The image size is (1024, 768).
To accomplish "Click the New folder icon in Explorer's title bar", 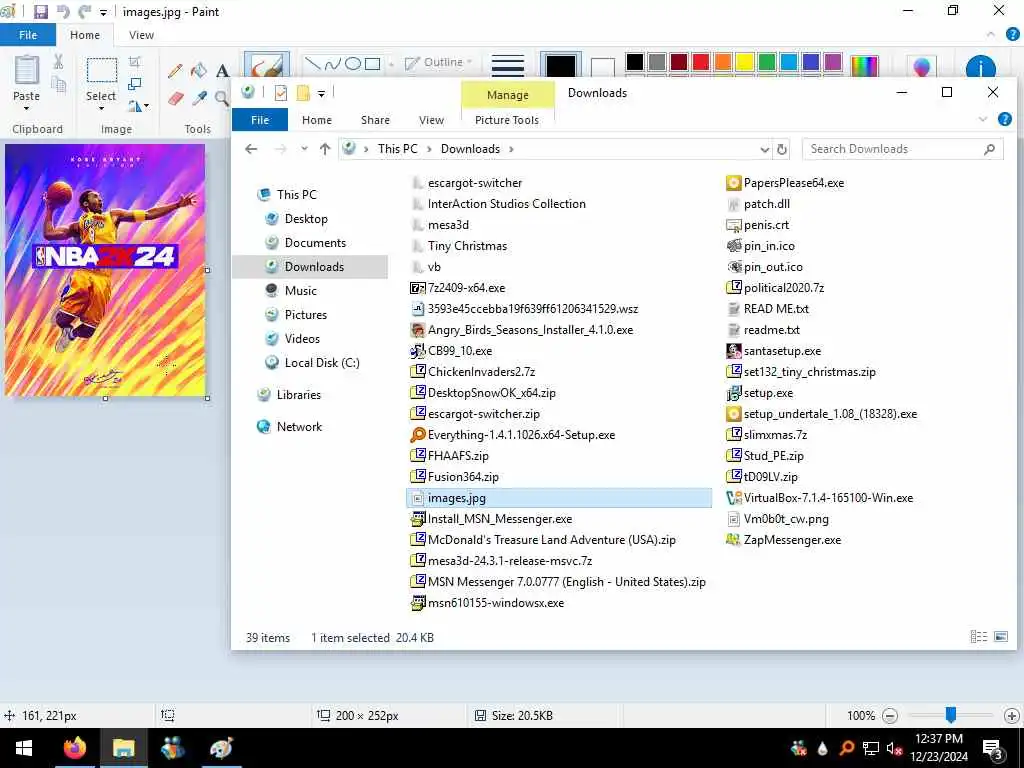I will (x=303, y=93).
